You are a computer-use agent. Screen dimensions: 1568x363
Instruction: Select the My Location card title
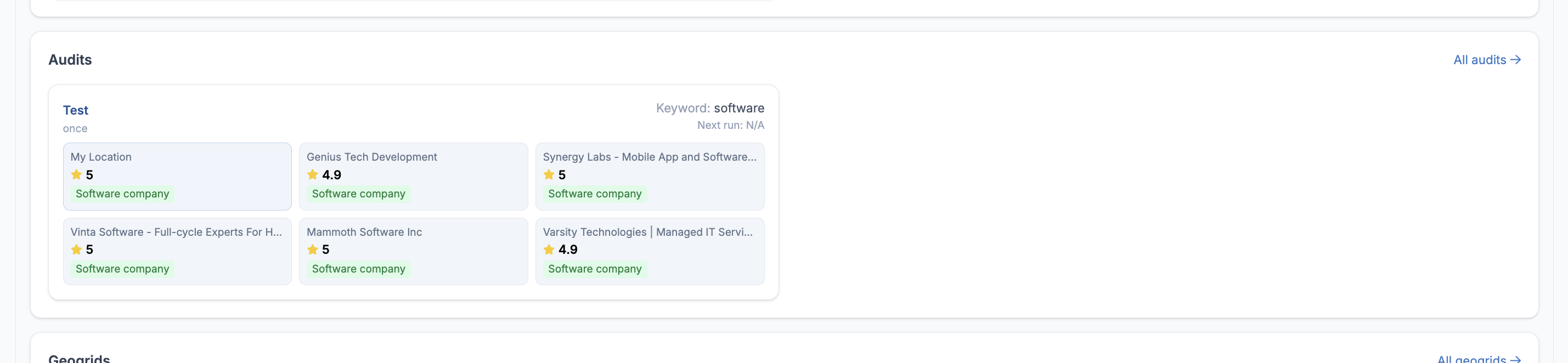[101, 157]
